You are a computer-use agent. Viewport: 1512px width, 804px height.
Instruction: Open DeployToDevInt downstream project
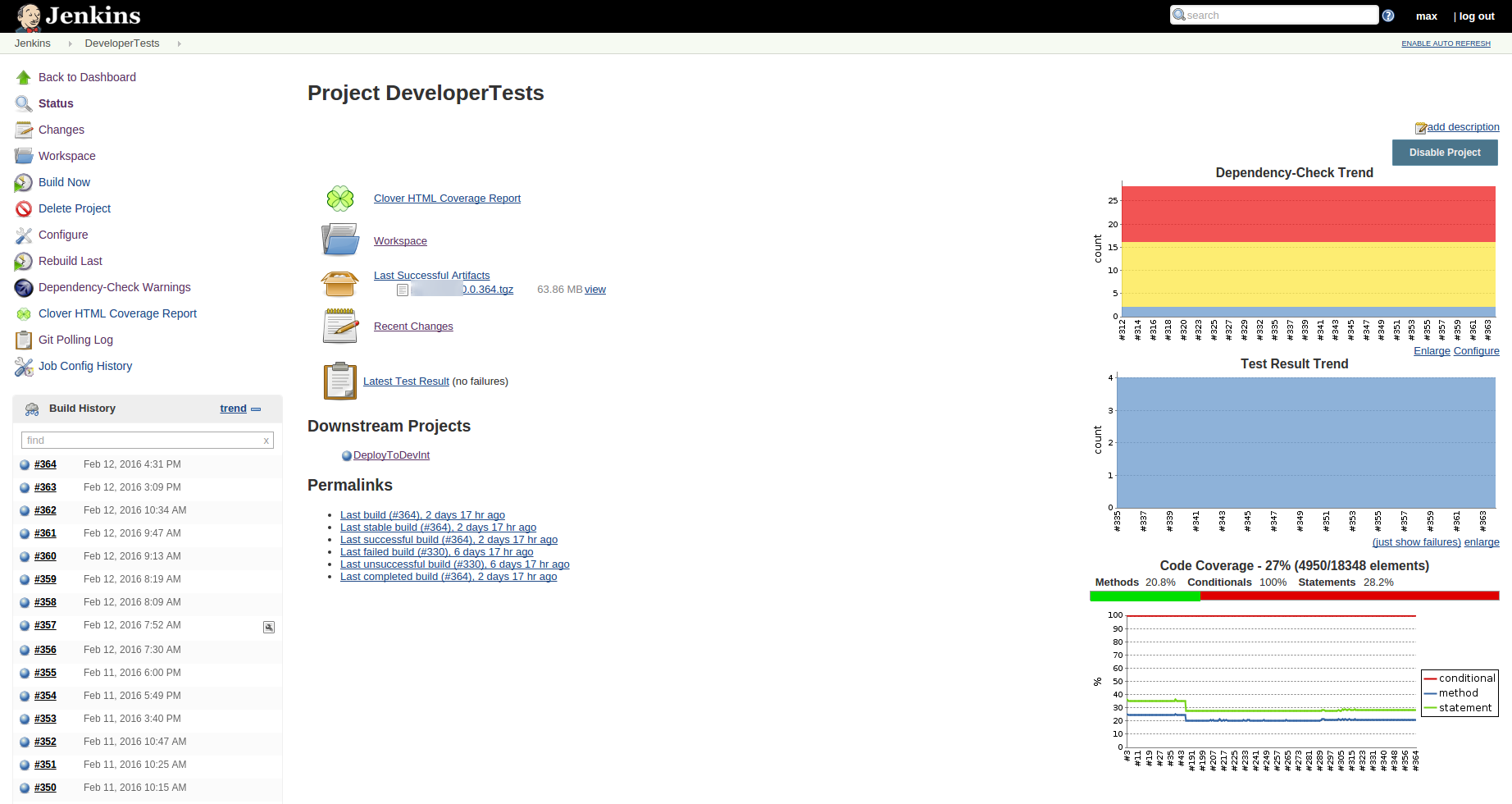click(391, 455)
